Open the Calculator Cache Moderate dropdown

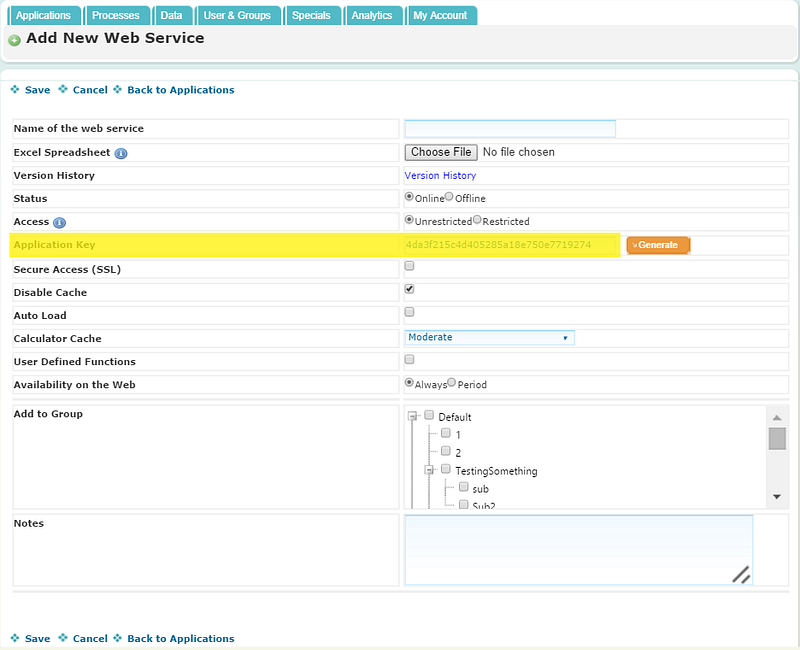489,337
